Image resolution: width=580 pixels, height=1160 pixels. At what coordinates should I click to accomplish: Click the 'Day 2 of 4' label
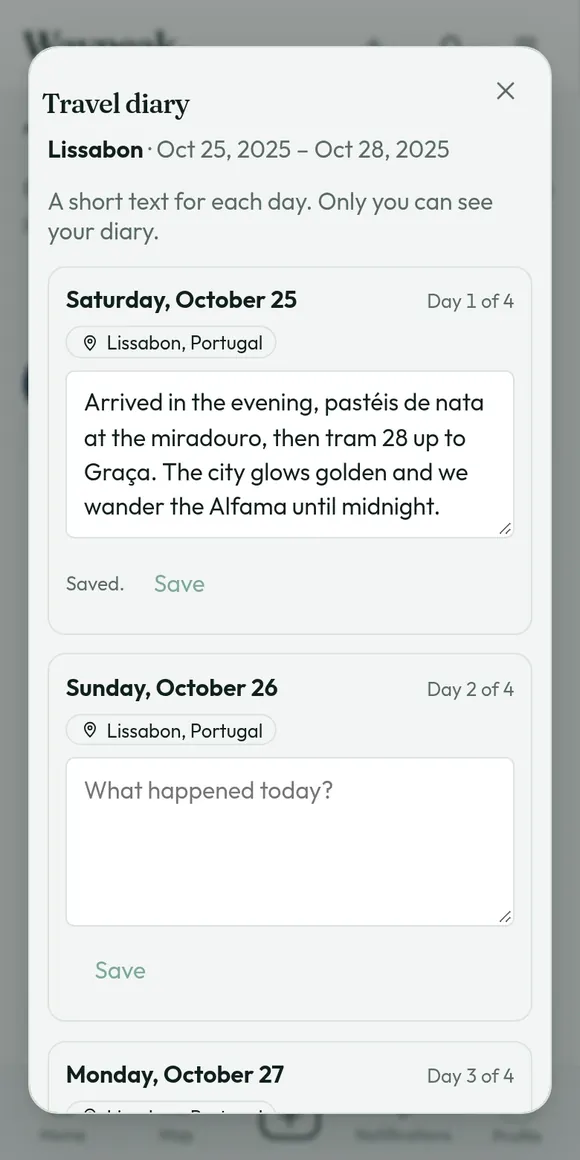click(471, 689)
